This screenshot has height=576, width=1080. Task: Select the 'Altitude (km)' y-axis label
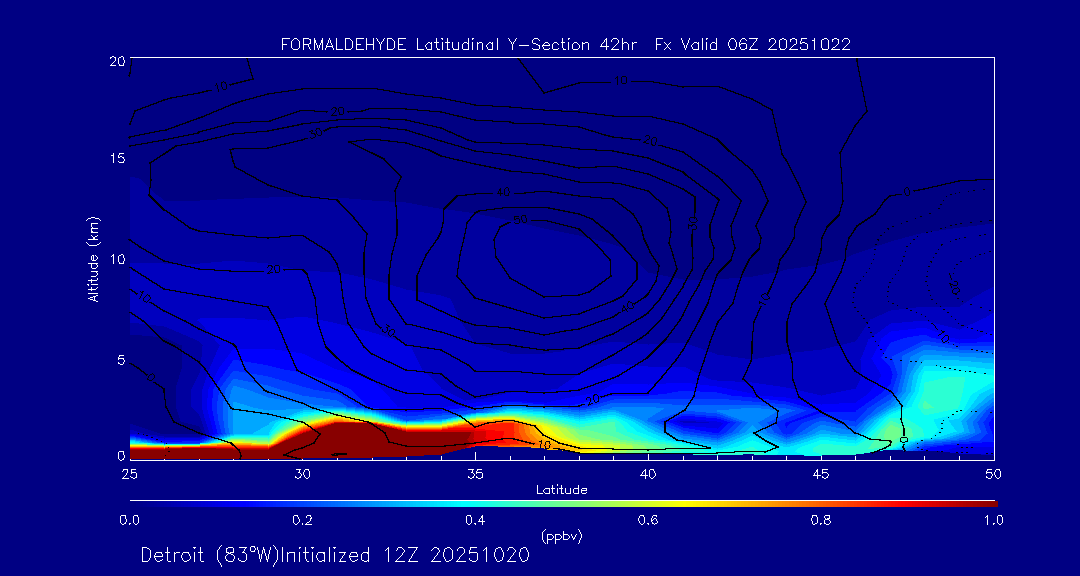tap(92, 258)
